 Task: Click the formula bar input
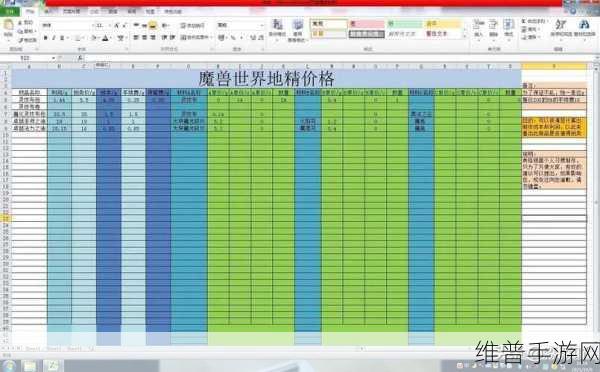(339, 58)
